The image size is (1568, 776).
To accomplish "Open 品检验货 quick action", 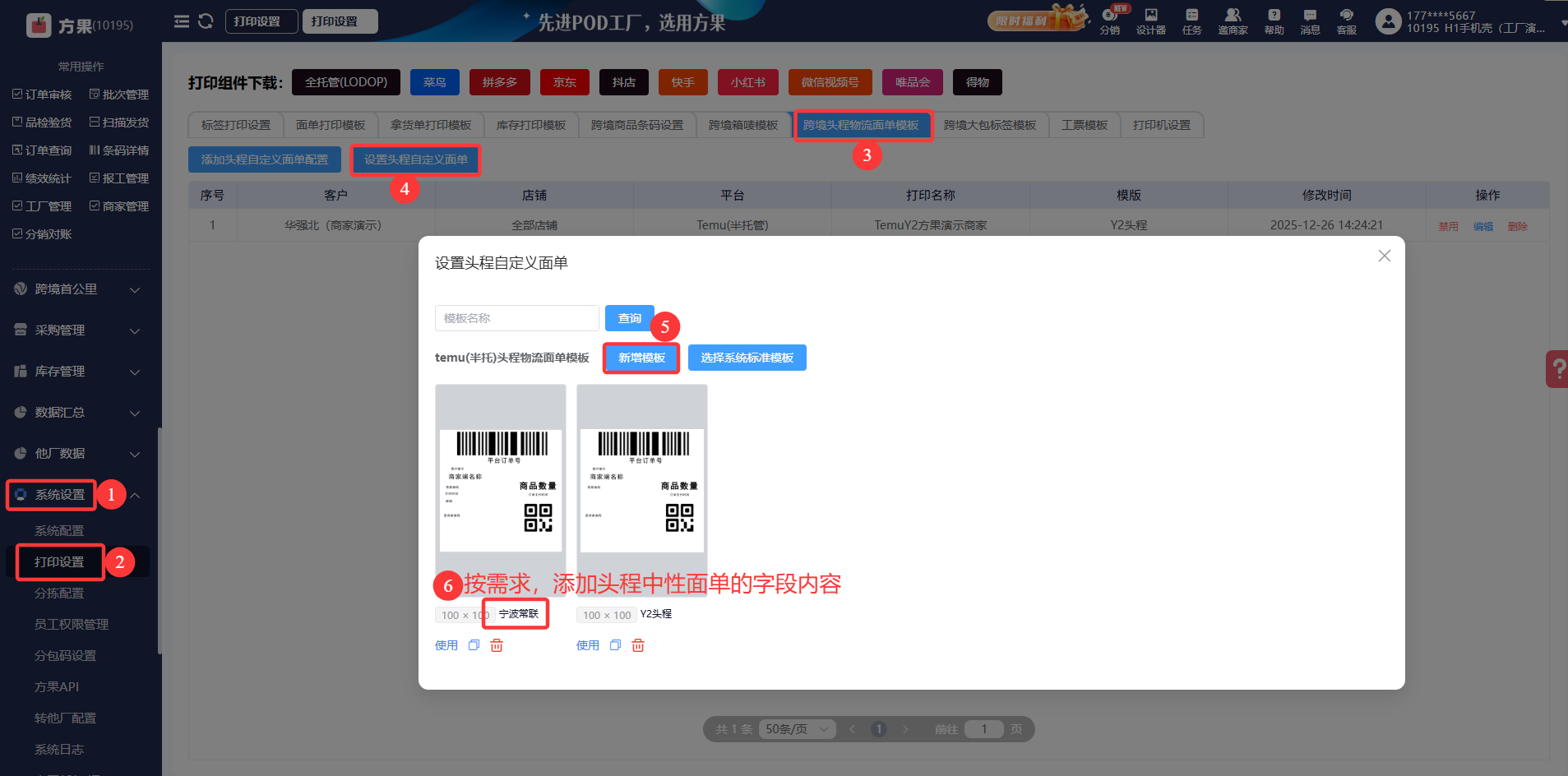I will click(42, 122).
